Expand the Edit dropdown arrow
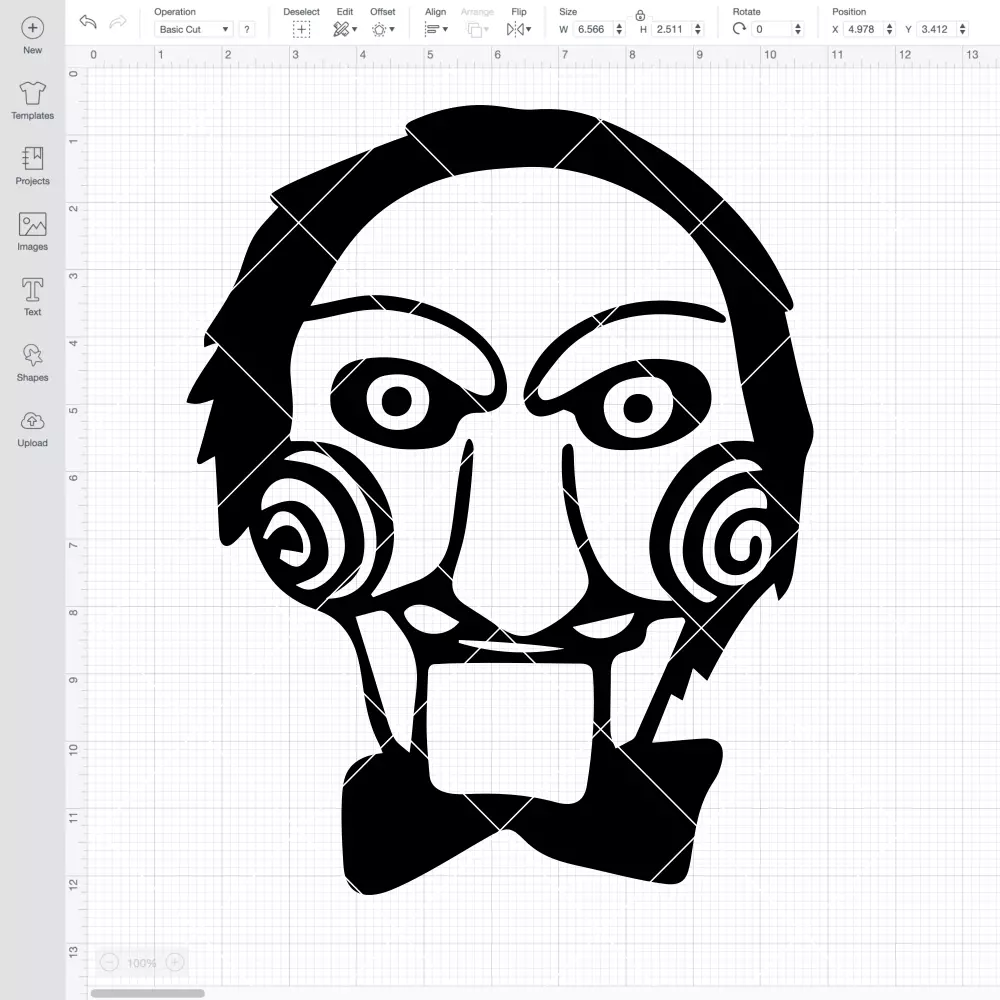 coord(355,29)
